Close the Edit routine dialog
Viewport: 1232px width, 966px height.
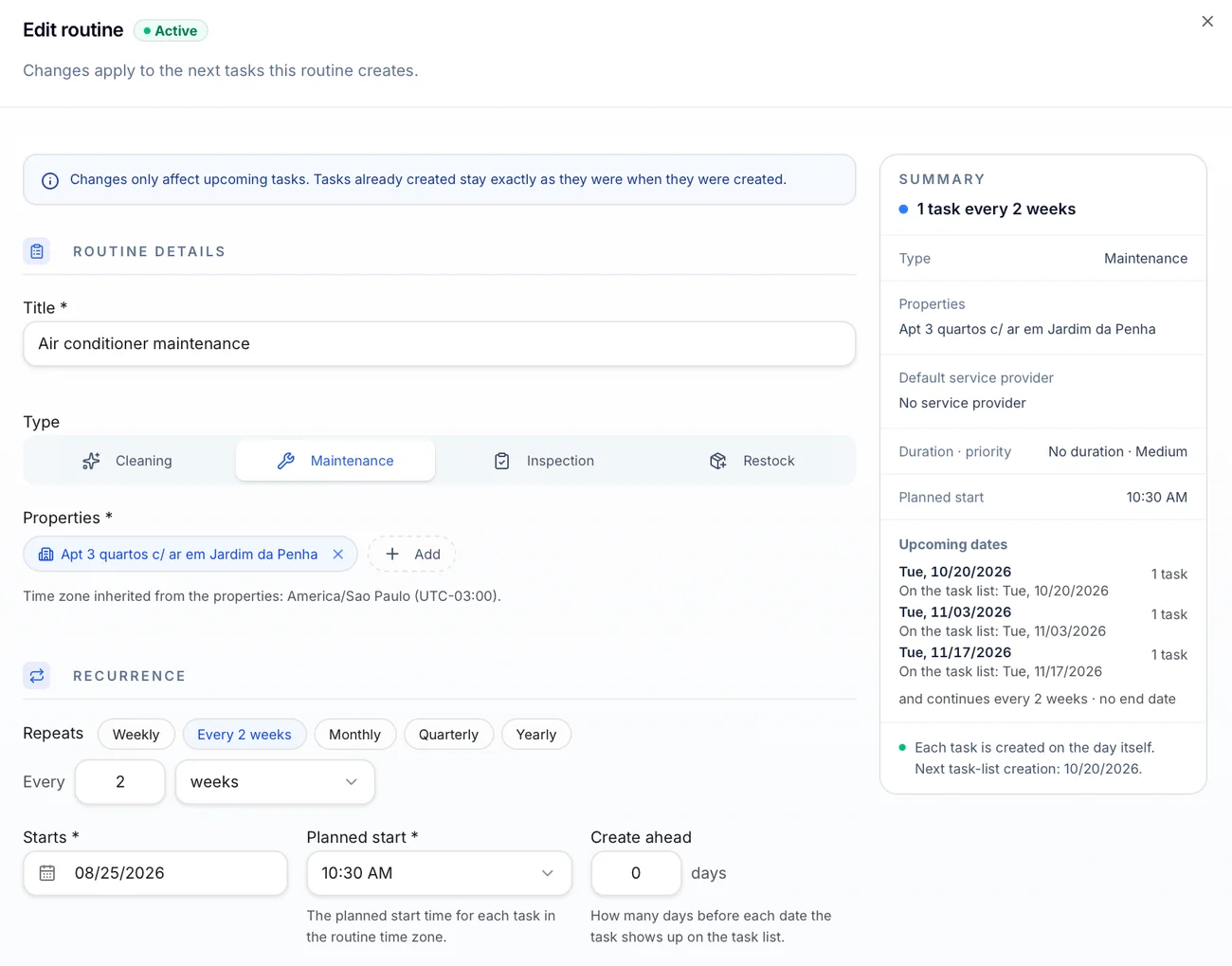click(1207, 21)
